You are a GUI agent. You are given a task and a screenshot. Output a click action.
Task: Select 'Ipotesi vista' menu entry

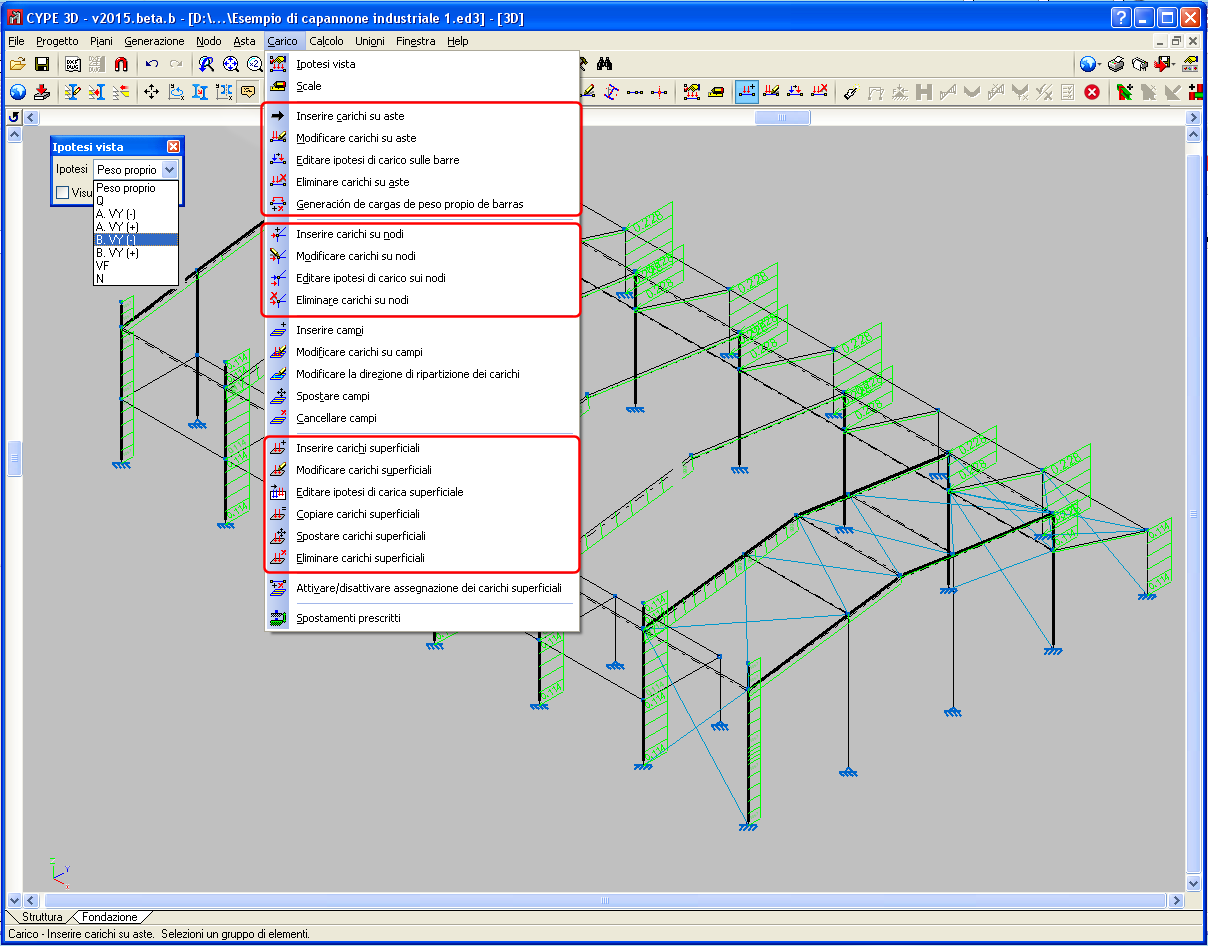tap(423, 64)
